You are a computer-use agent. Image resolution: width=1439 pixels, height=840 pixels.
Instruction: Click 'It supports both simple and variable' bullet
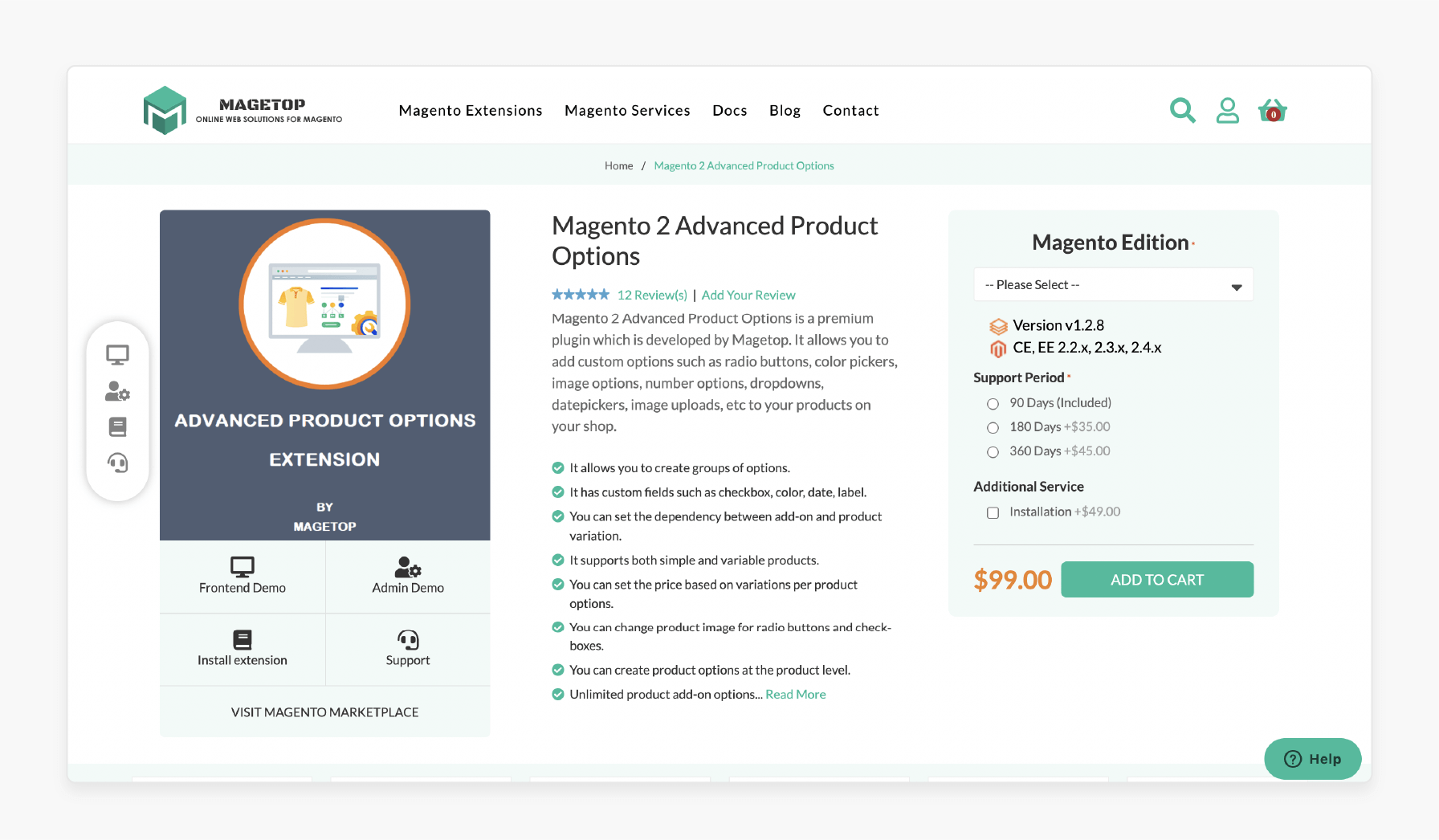[694, 560]
